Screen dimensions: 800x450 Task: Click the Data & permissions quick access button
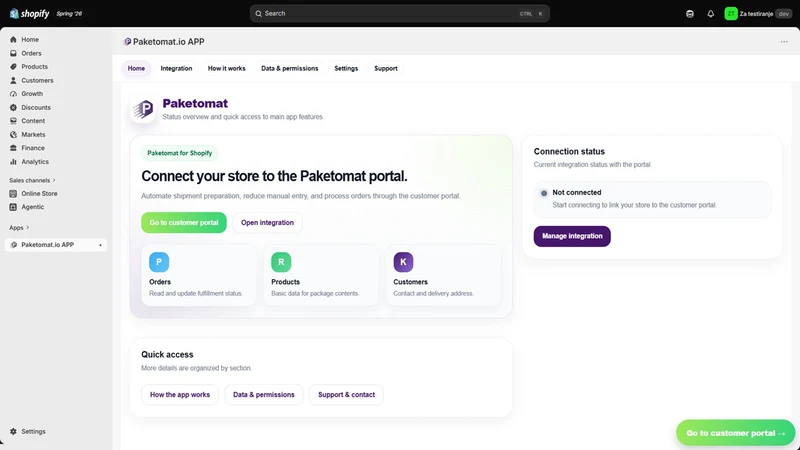click(264, 394)
